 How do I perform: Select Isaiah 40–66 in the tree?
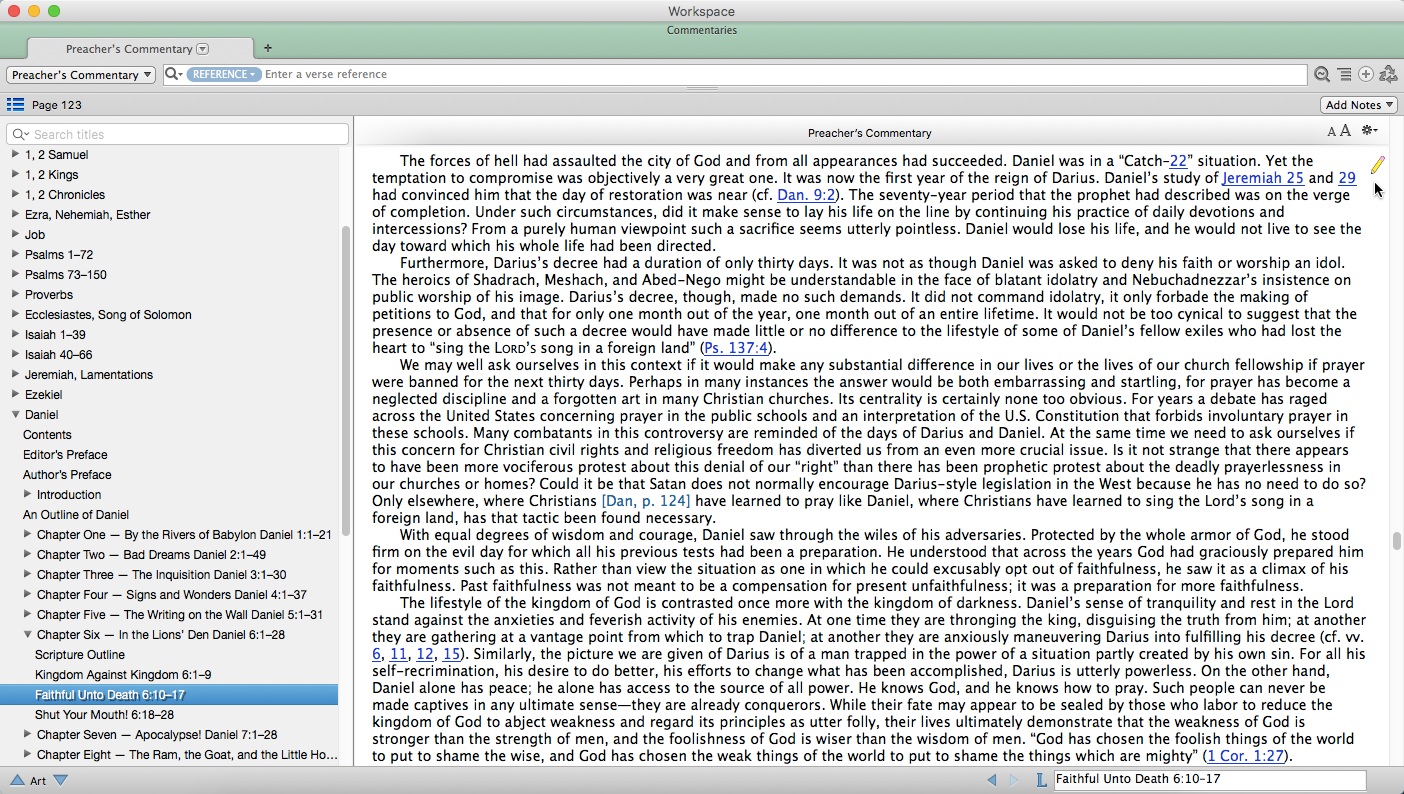pos(59,354)
